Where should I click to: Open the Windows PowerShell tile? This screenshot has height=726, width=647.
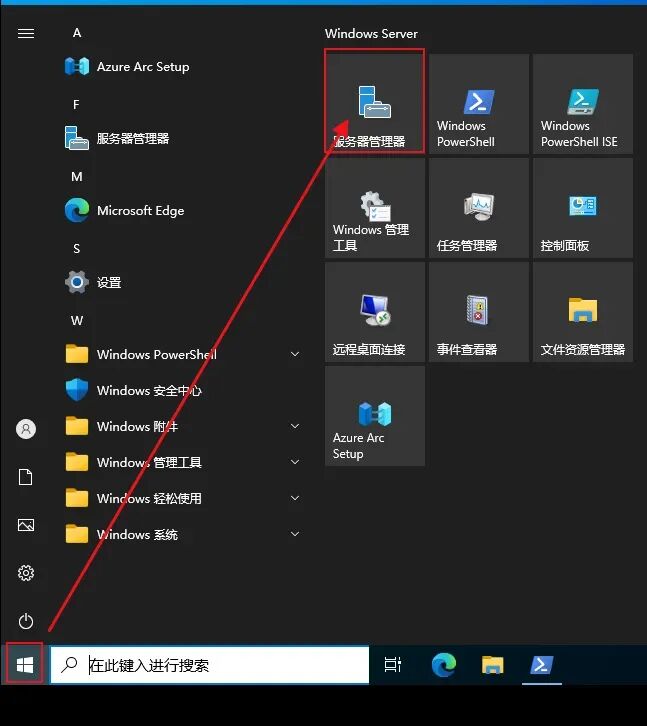click(479, 104)
